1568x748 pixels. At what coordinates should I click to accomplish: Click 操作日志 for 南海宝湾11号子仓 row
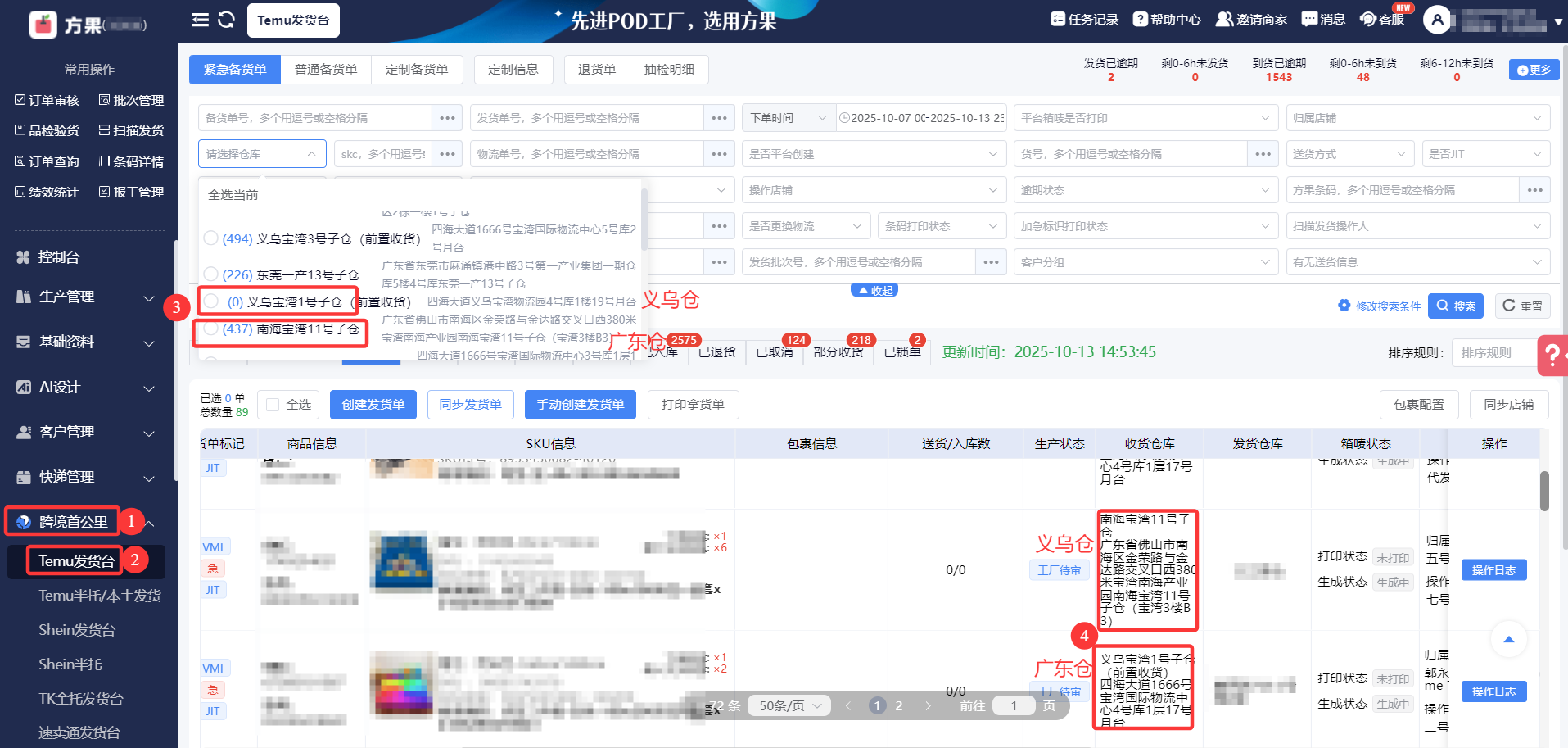pyautogui.click(x=1493, y=570)
